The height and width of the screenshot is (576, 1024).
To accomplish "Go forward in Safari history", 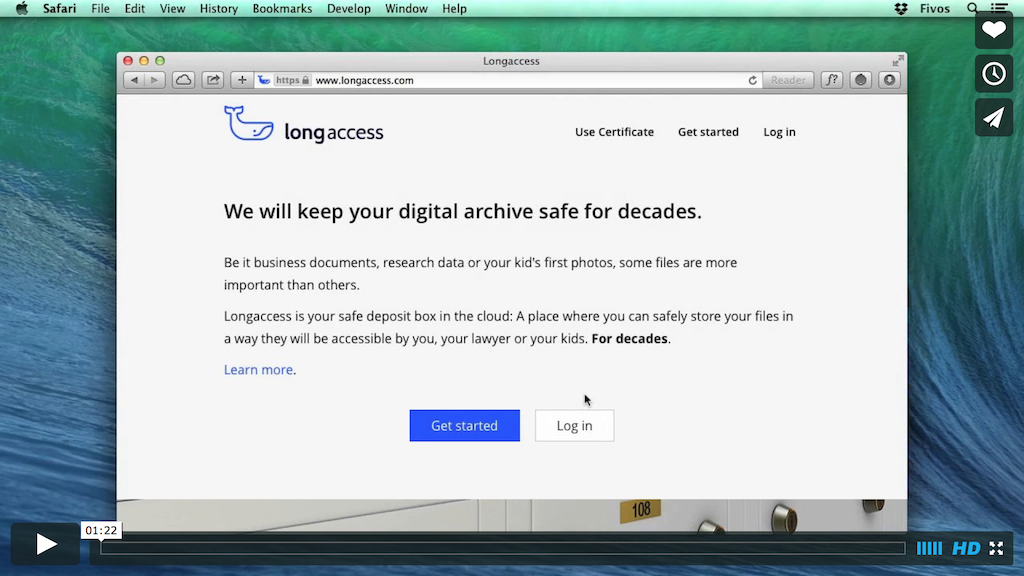I will pos(155,80).
